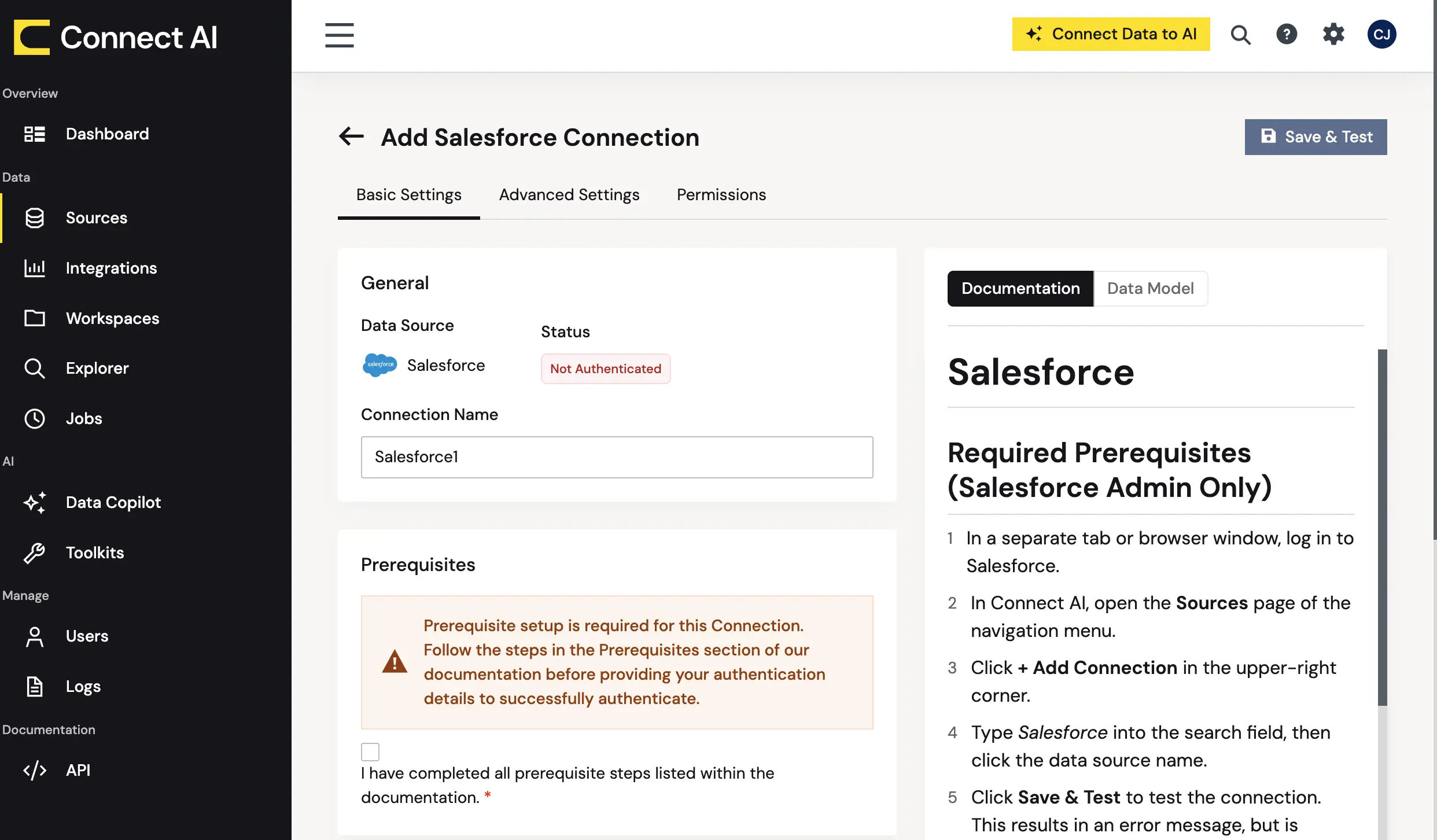Click the Dashboard grid icon in sidebar
Image resolution: width=1437 pixels, height=840 pixels.
coord(35,134)
